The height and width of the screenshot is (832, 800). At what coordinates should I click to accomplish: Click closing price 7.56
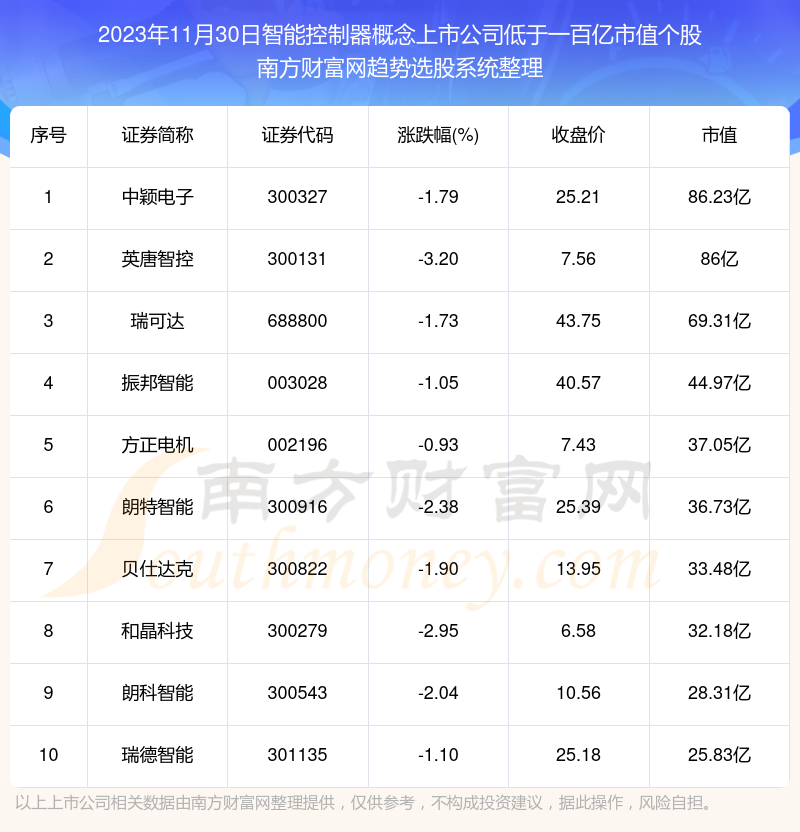[x=578, y=259]
